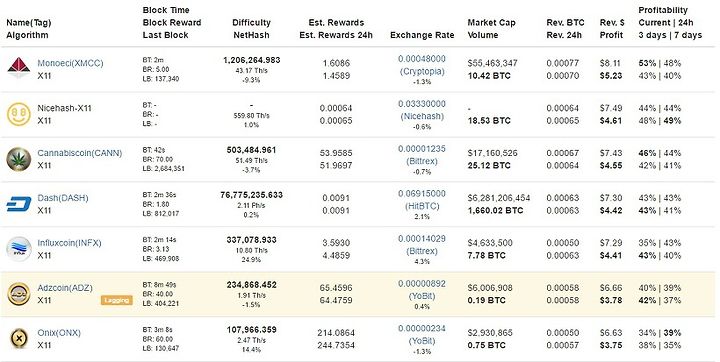
Task: Click the Nicehash smiley face icon
Action: (x=19, y=114)
